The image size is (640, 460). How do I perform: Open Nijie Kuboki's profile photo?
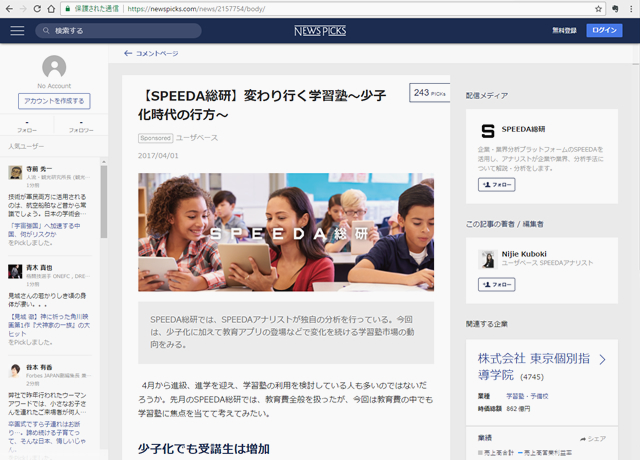coord(488,259)
